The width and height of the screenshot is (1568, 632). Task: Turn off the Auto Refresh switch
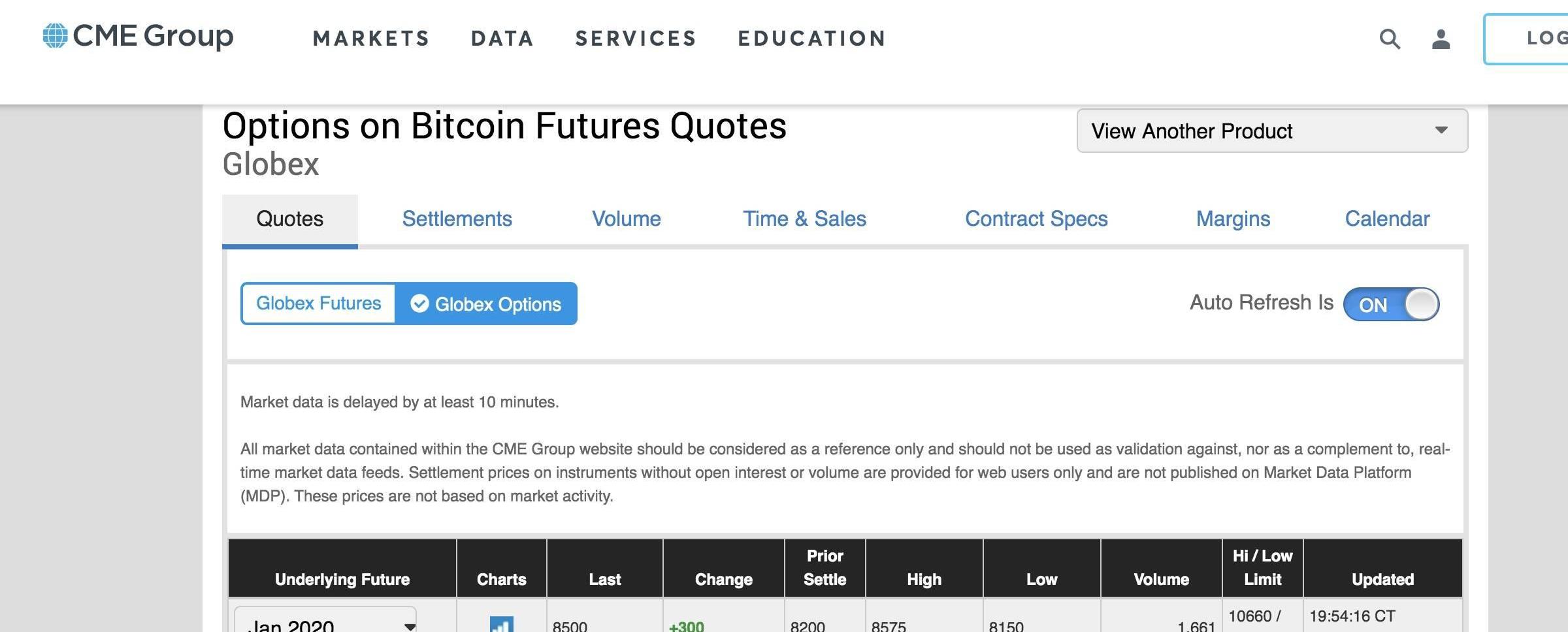click(x=1391, y=304)
